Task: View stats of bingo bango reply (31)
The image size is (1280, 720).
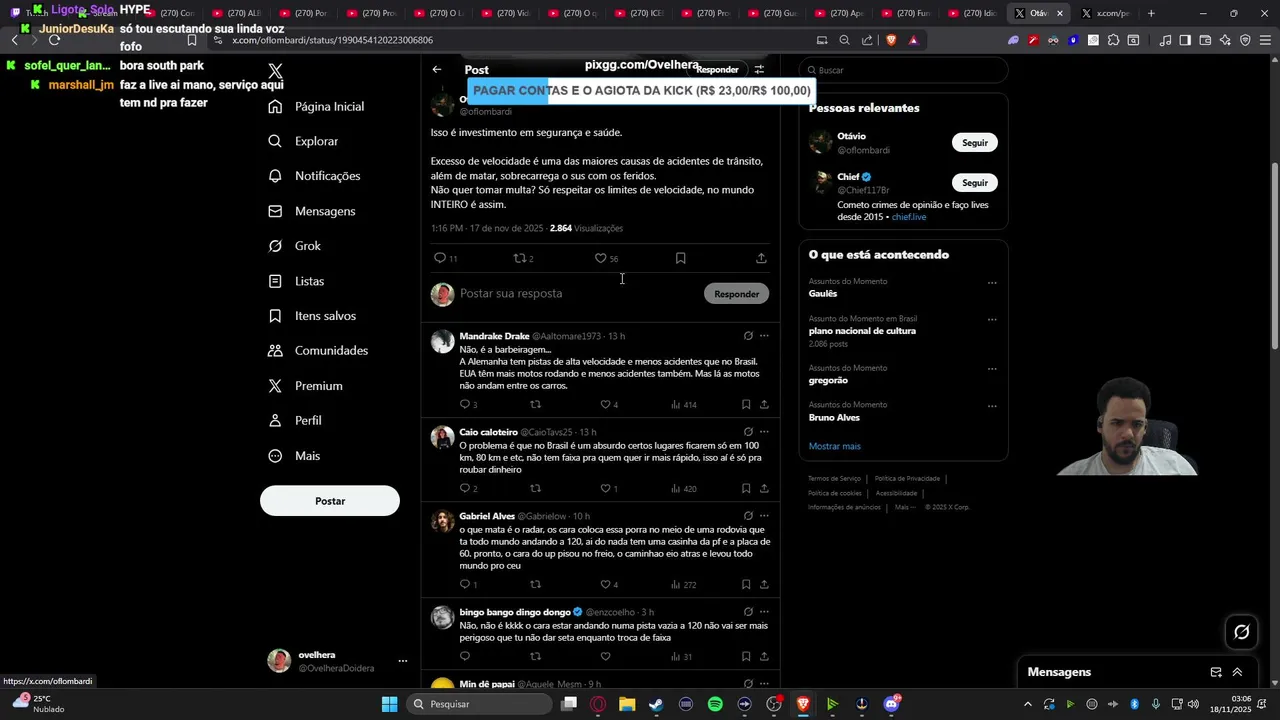Action: [x=682, y=657]
